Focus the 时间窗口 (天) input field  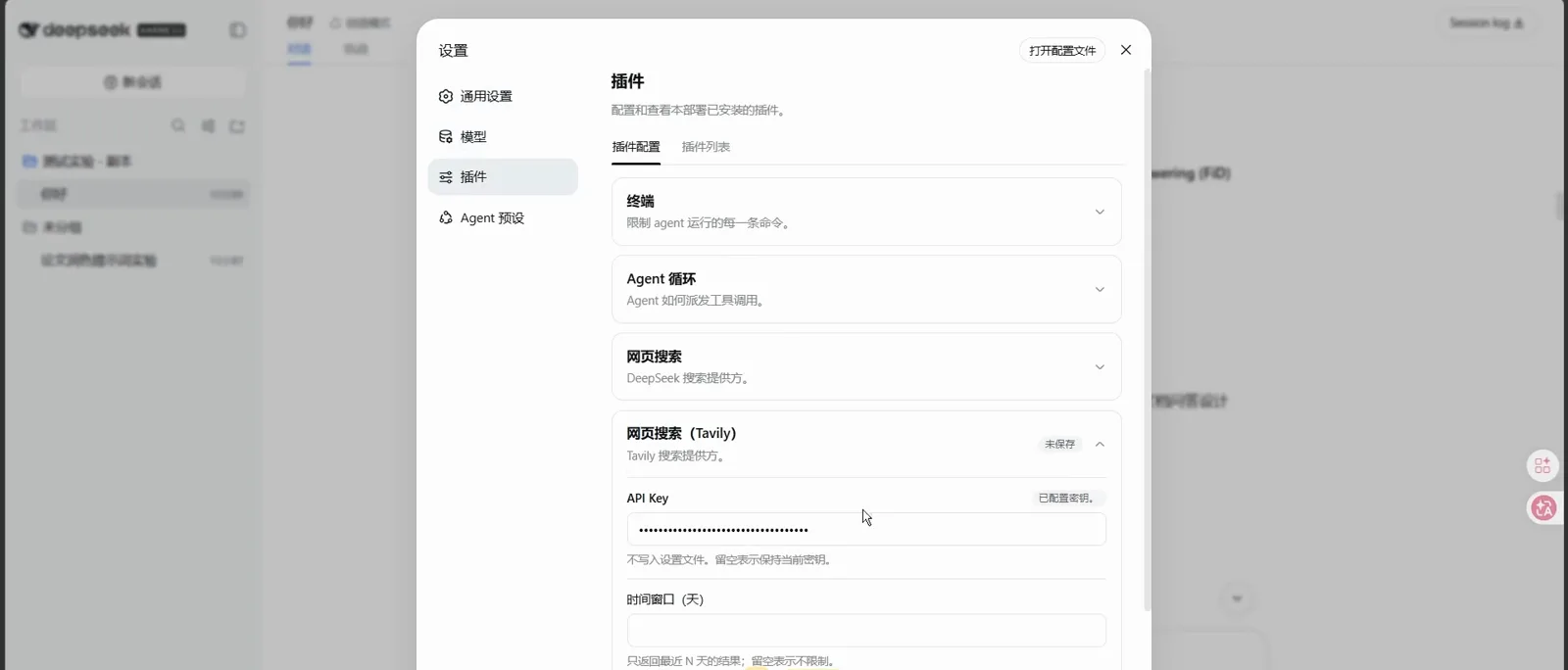pyautogui.click(x=866, y=631)
